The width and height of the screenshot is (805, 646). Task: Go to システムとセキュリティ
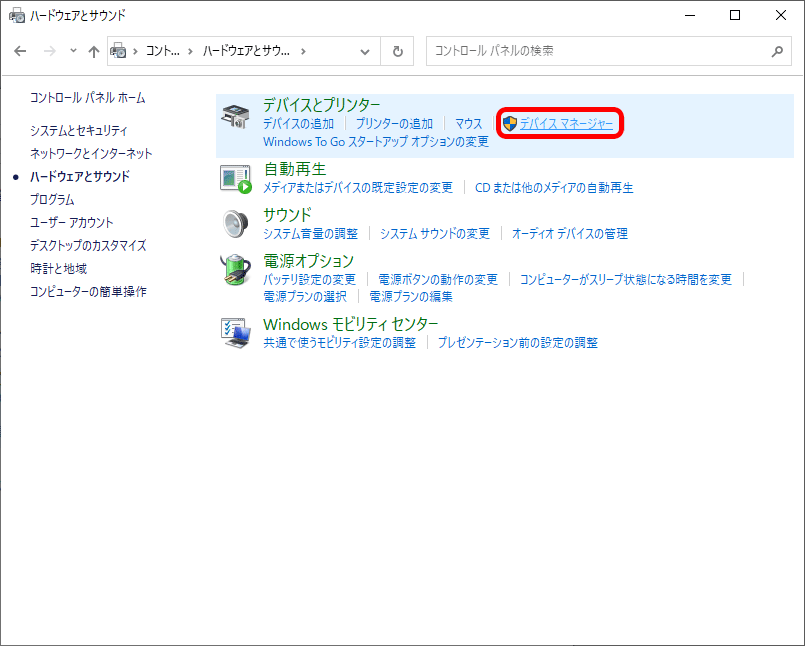point(79,130)
